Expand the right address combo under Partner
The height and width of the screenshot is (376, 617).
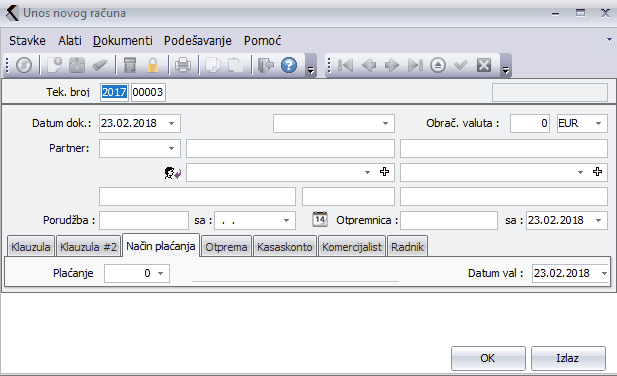pos(580,172)
